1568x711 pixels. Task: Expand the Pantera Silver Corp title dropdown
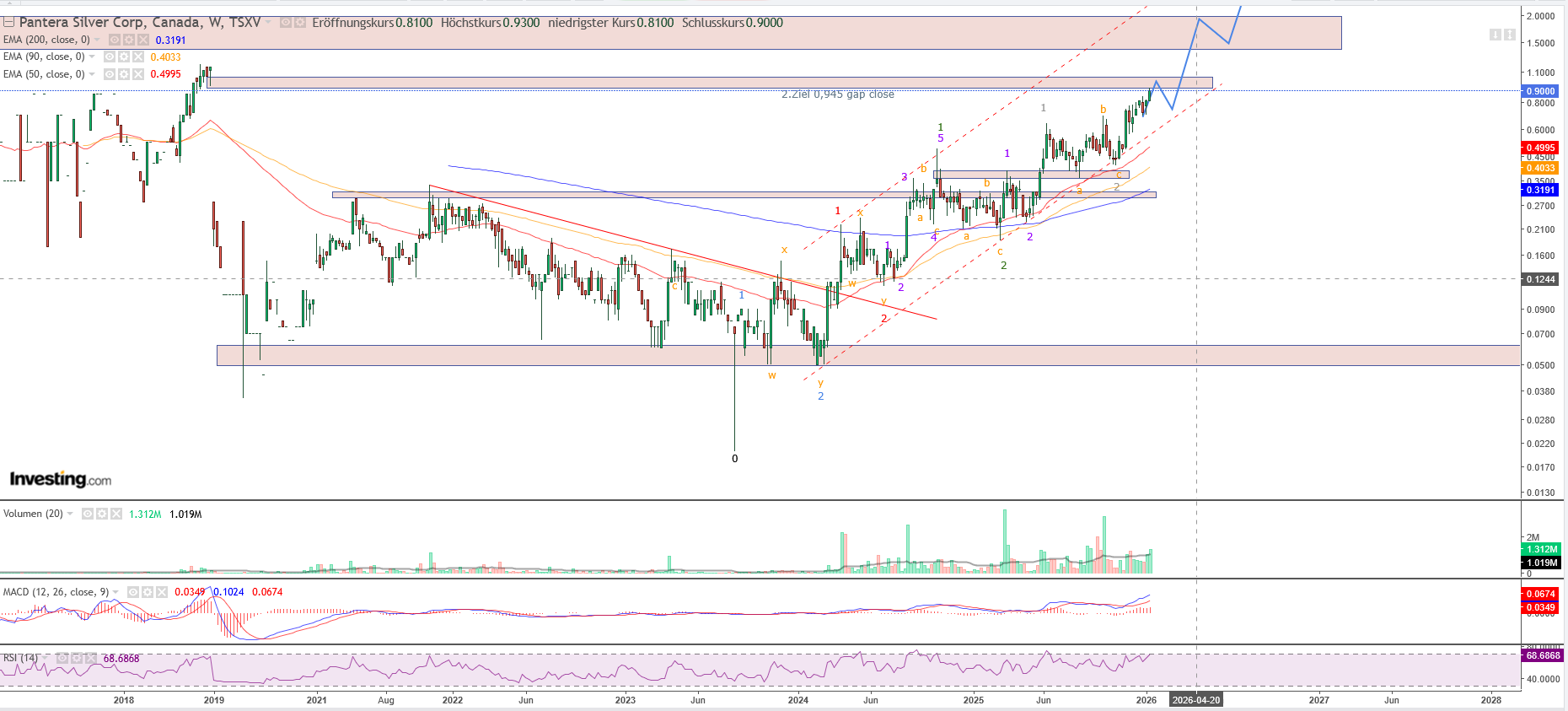click(269, 23)
